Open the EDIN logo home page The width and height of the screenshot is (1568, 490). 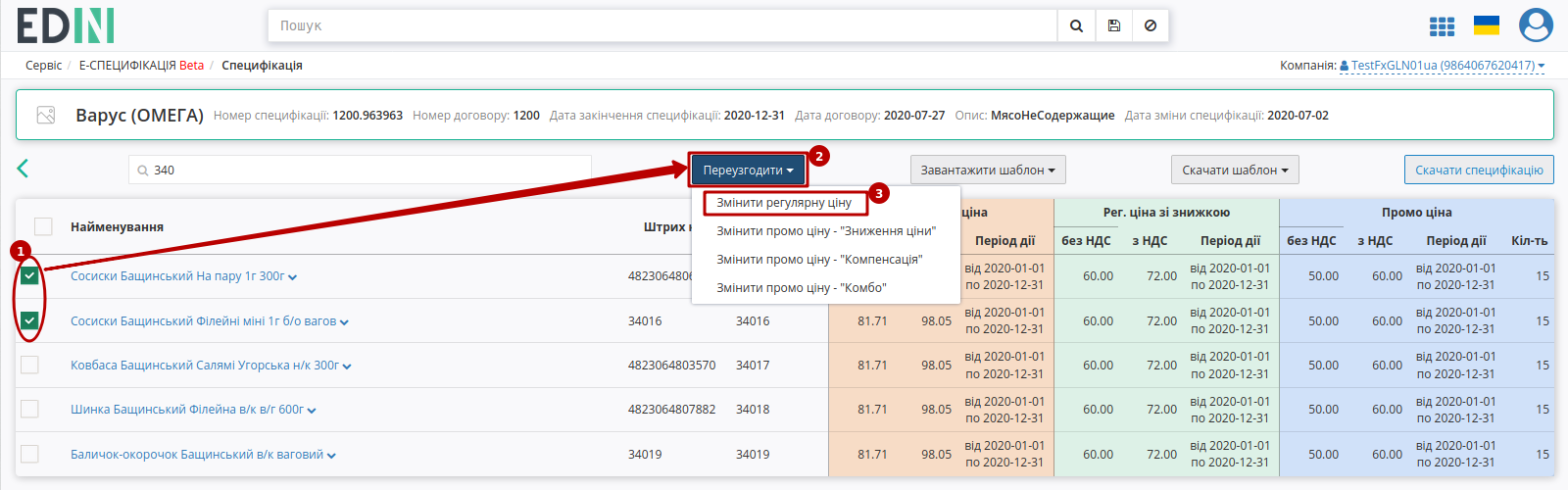point(65,25)
